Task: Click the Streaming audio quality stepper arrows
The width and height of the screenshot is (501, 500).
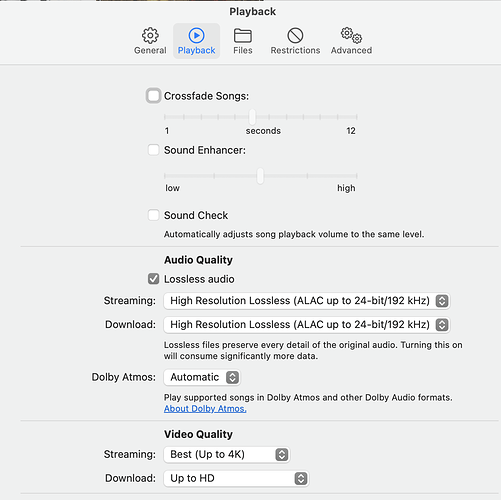Action: tap(442, 301)
